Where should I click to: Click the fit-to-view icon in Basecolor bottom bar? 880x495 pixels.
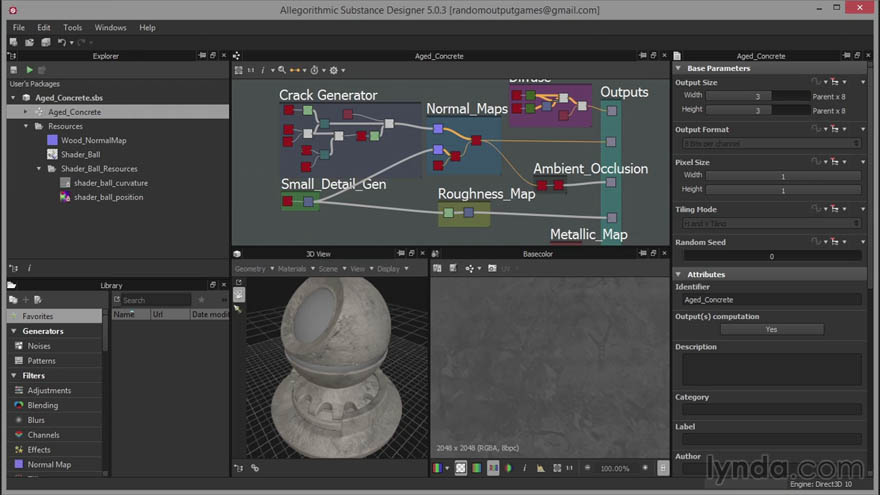[557, 468]
